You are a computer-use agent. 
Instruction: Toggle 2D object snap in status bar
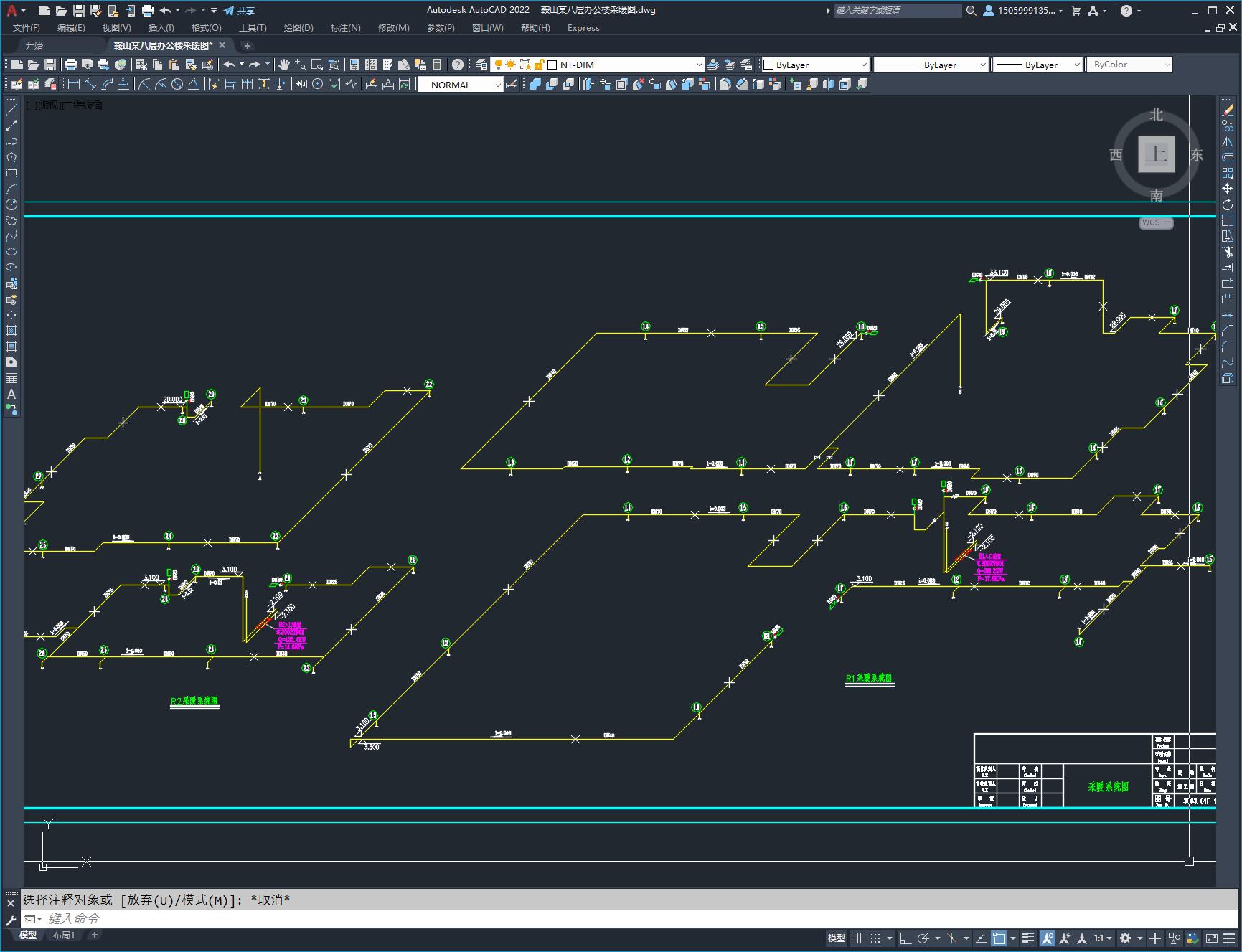pos(999,938)
